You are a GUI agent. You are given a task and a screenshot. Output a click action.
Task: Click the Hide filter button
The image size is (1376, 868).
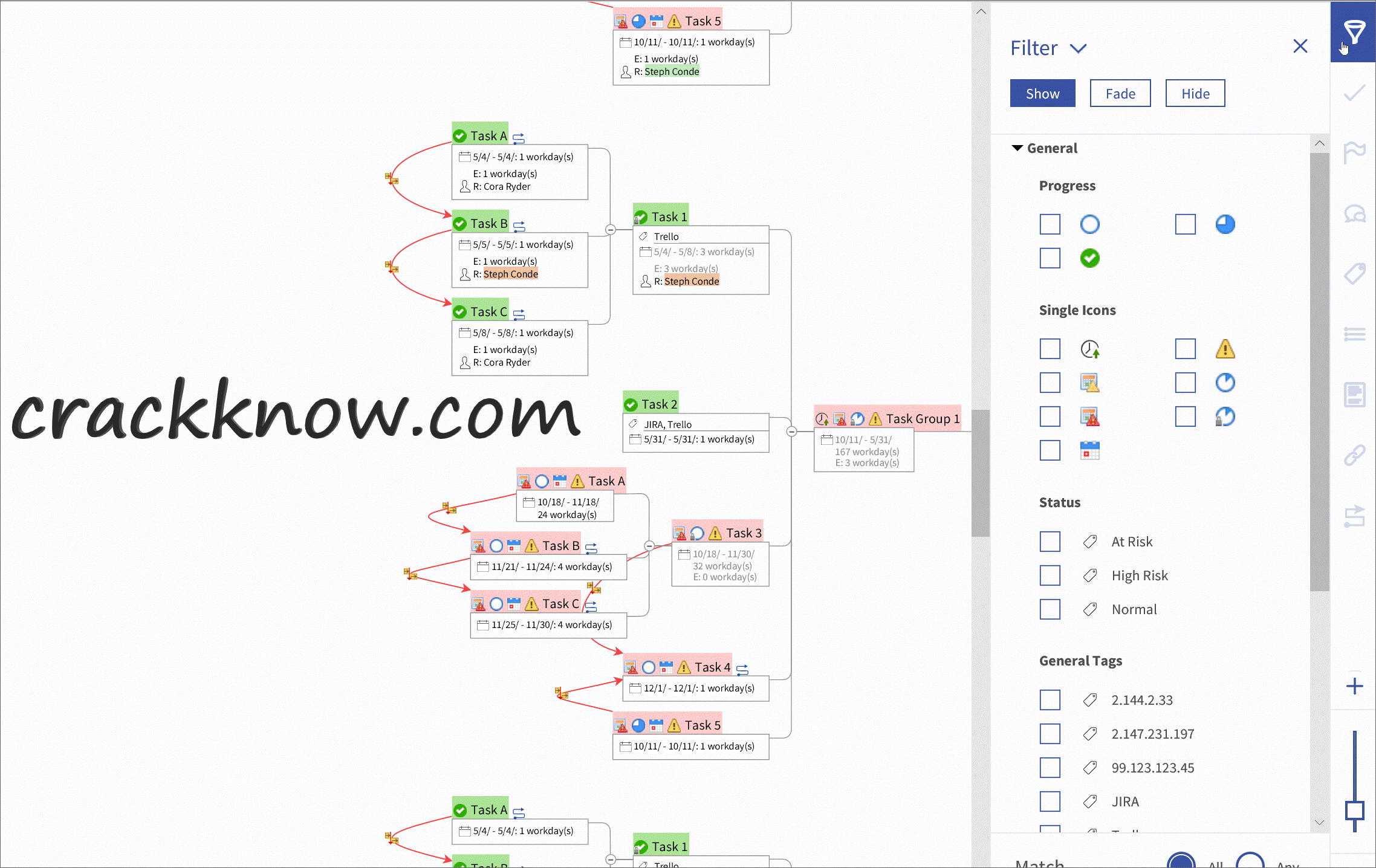[1196, 93]
